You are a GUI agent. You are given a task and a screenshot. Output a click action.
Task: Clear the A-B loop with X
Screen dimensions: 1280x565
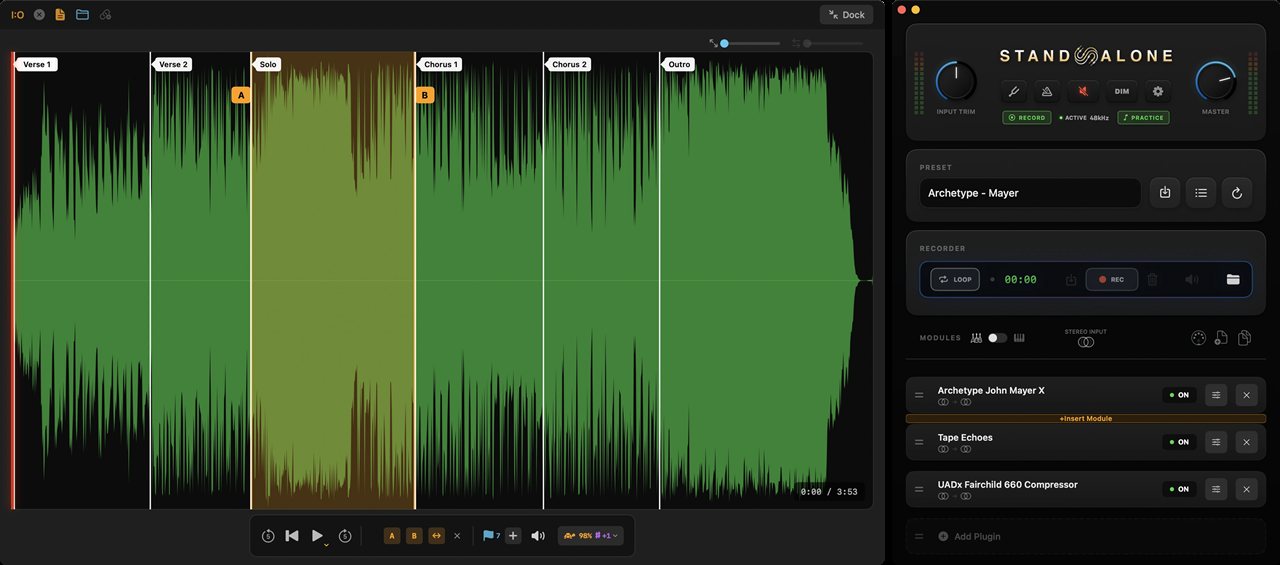click(458, 536)
